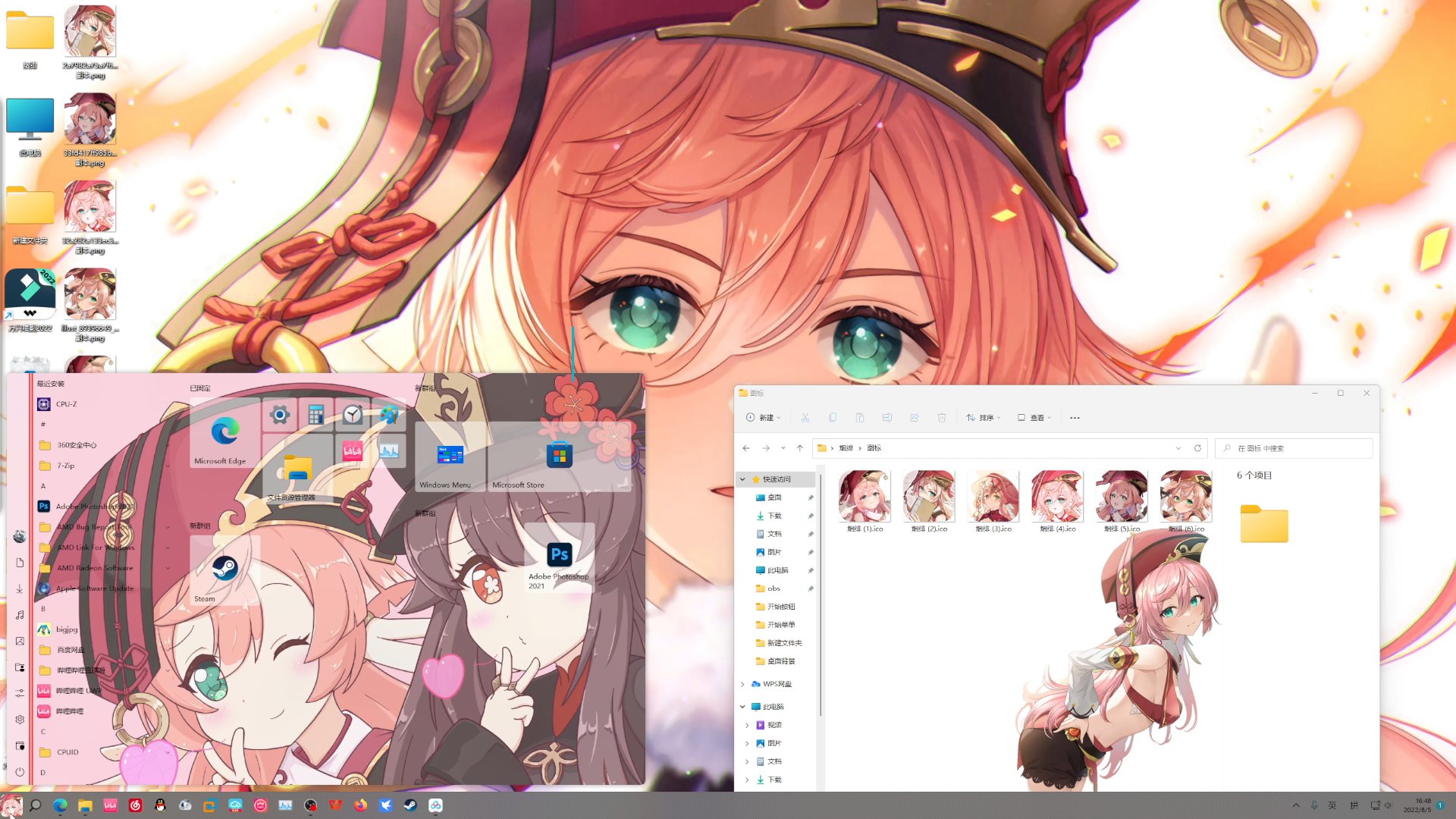Open the calculator tile in the pinned area
1456x819 pixels.
click(x=316, y=414)
